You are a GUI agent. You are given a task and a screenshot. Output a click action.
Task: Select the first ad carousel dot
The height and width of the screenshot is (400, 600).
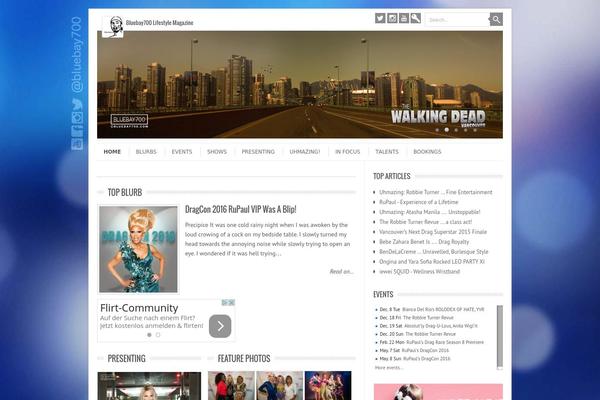149,335
